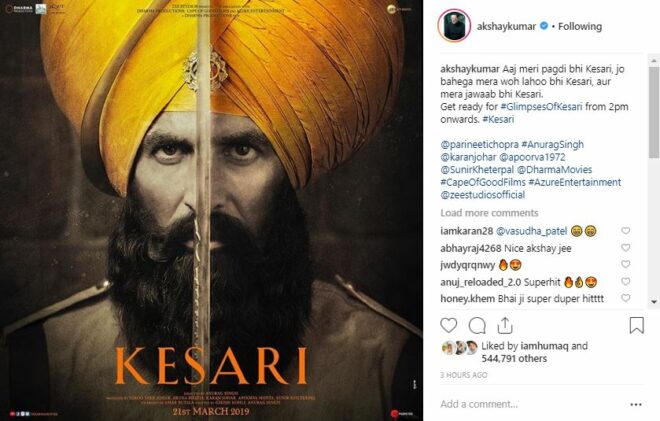Like the post with the heart icon

pyautogui.click(x=449, y=325)
